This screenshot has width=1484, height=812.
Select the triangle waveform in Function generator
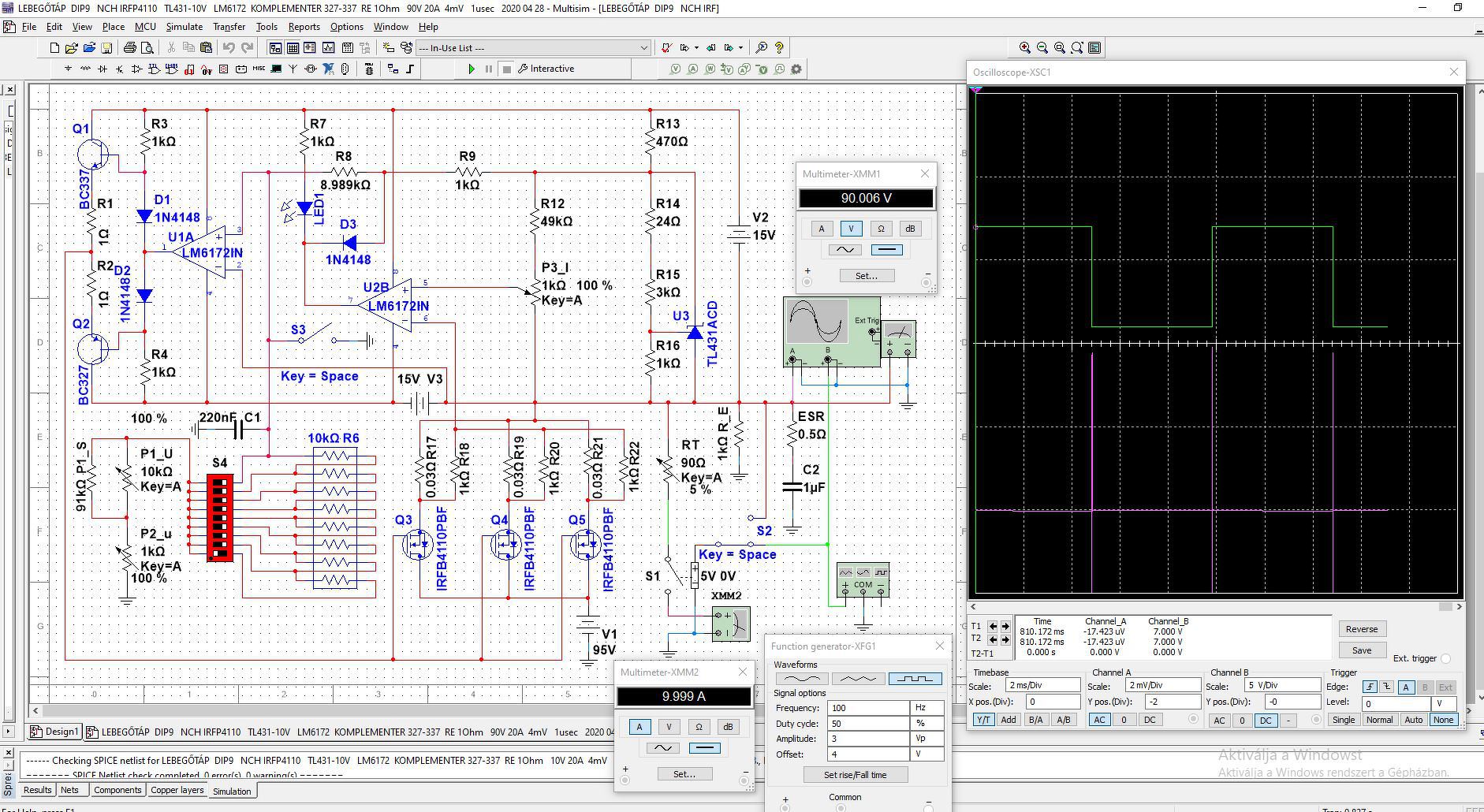tap(858, 679)
